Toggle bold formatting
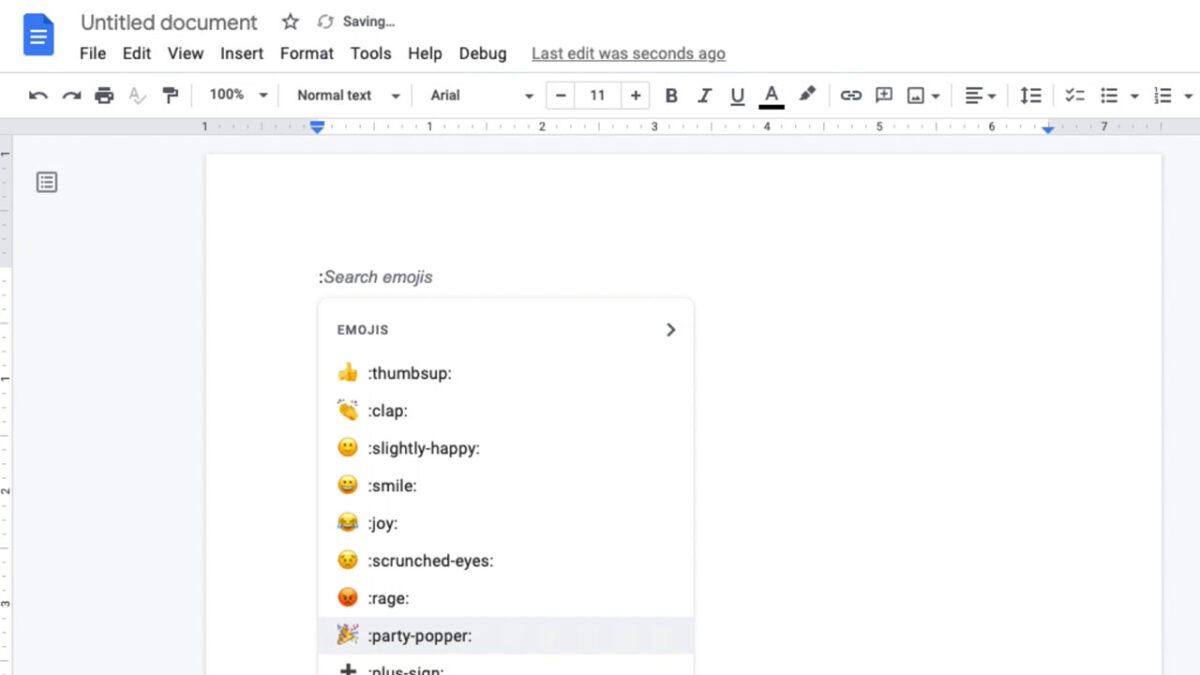 pos(671,95)
